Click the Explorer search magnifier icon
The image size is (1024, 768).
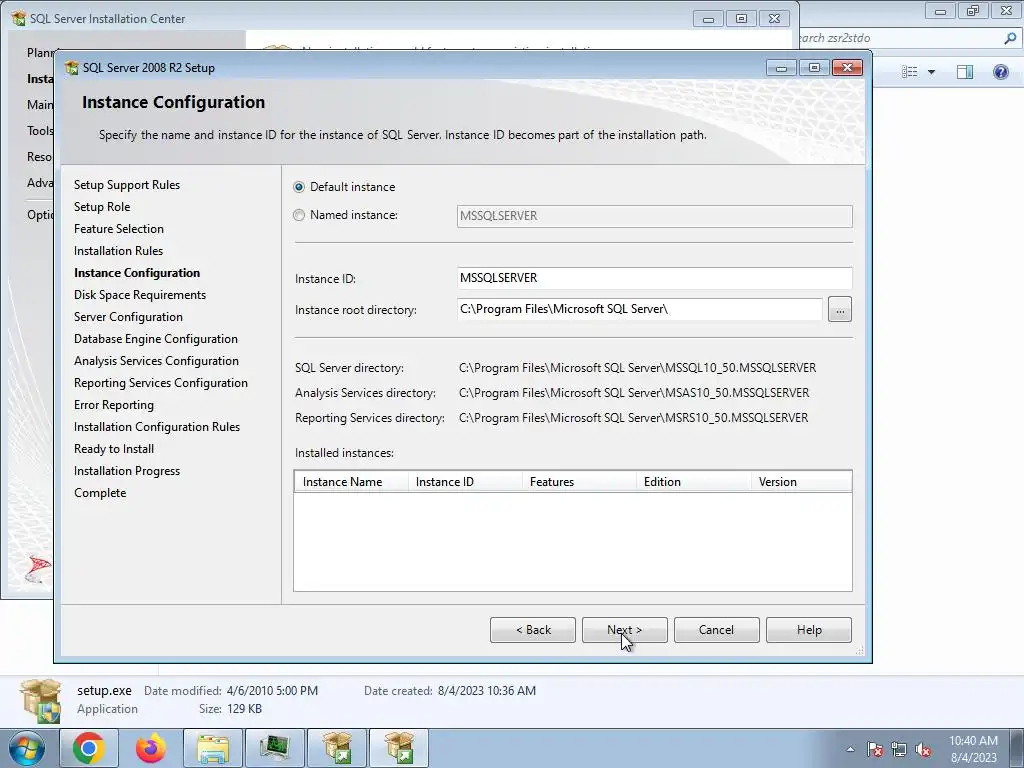[x=1010, y=39]
